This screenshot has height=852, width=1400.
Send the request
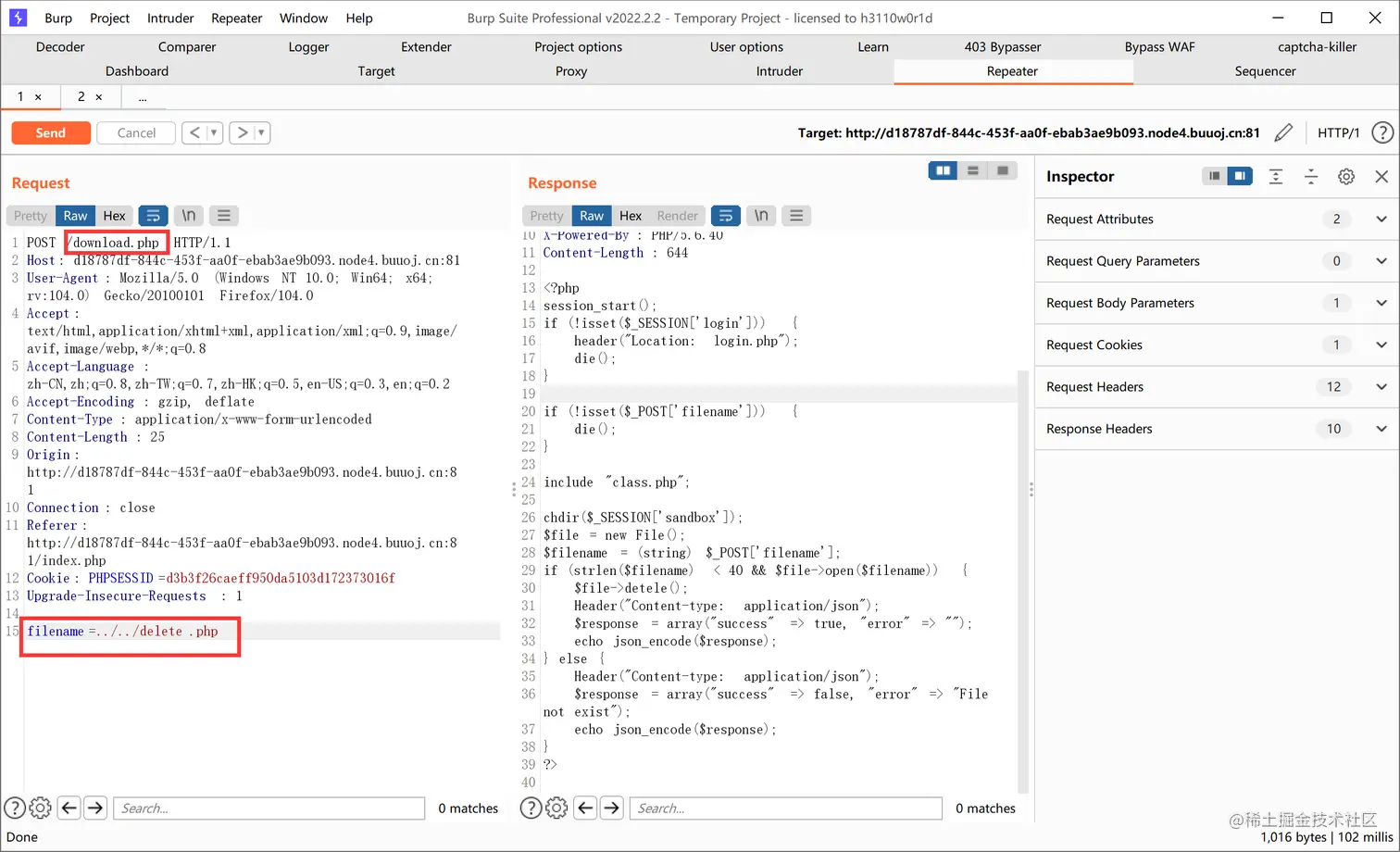click(x=51, y=132)
